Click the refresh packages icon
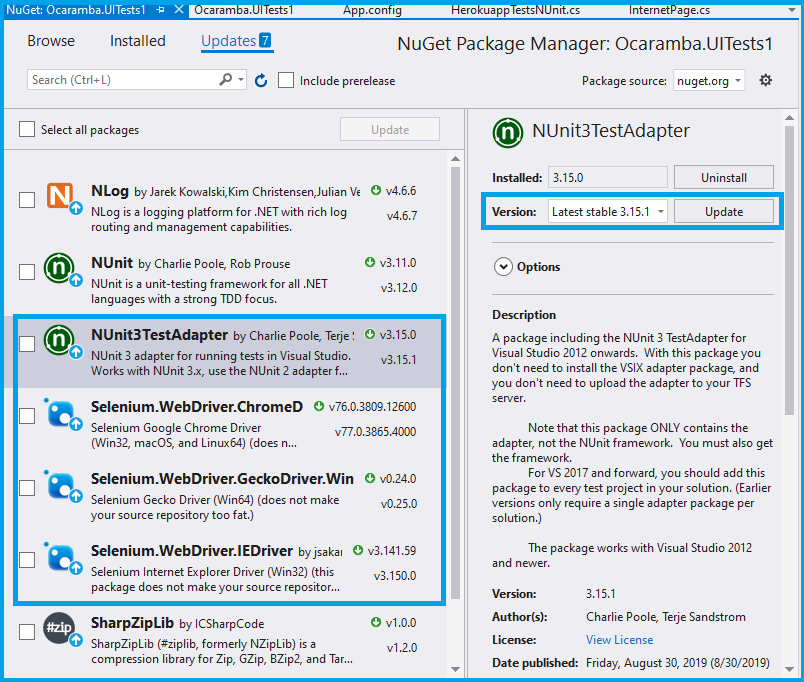The width and height of the screenshot is (804, 682). [261, 81]
